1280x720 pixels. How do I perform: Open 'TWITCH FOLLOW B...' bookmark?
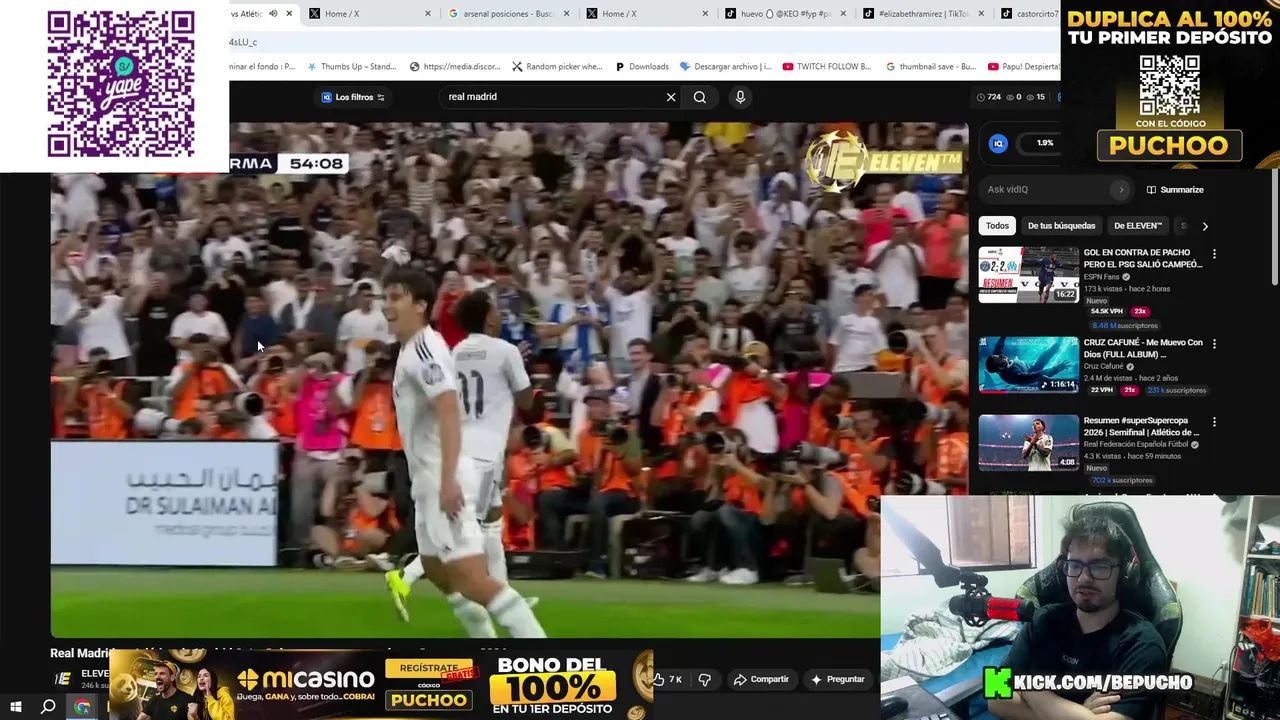point(827,67)
